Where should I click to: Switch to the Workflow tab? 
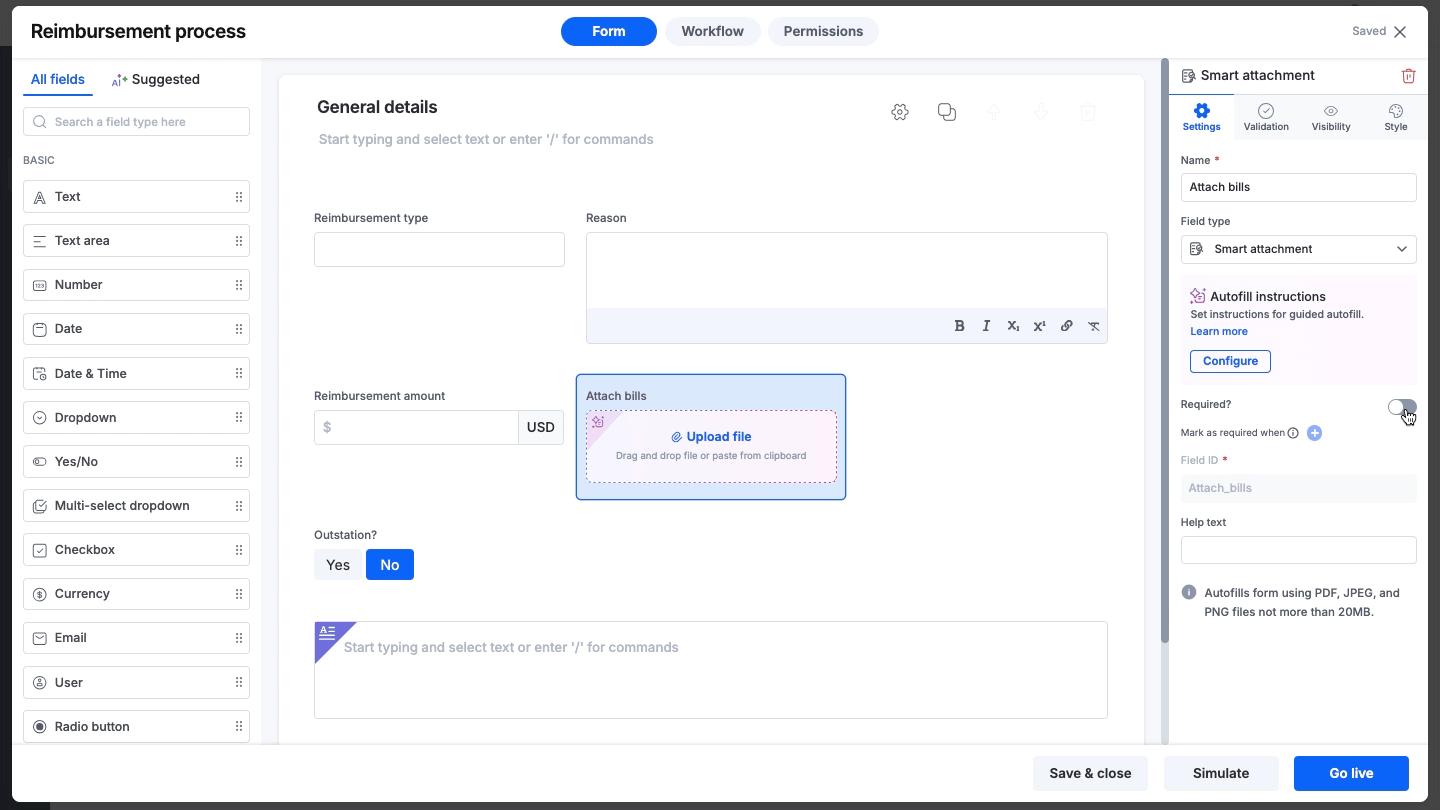pos(713,32)
